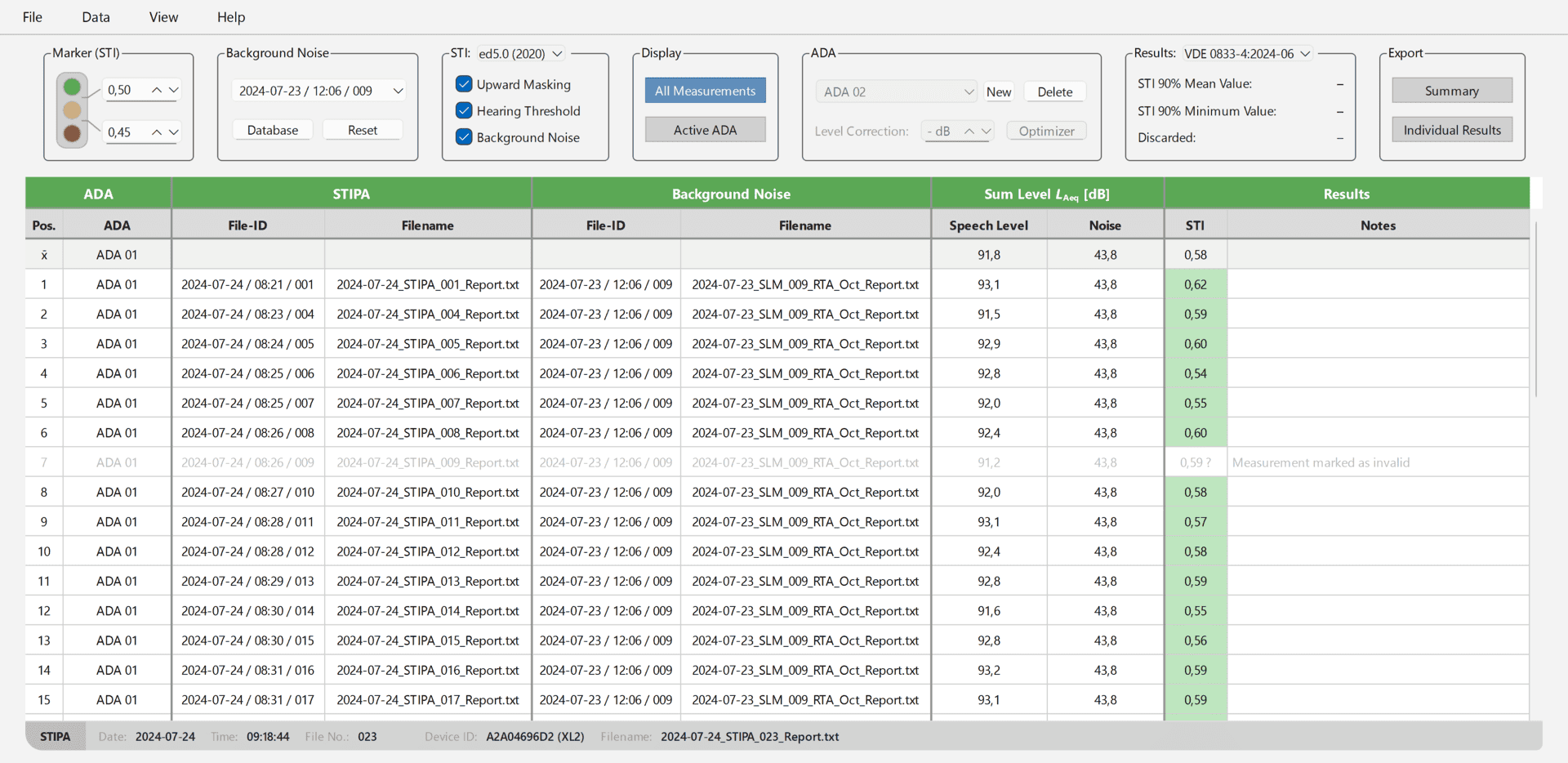Select STIPA file 2024-07-24_STIPA_004_Report.txt
Viewport: 1568px width, 763px height.
428,314
